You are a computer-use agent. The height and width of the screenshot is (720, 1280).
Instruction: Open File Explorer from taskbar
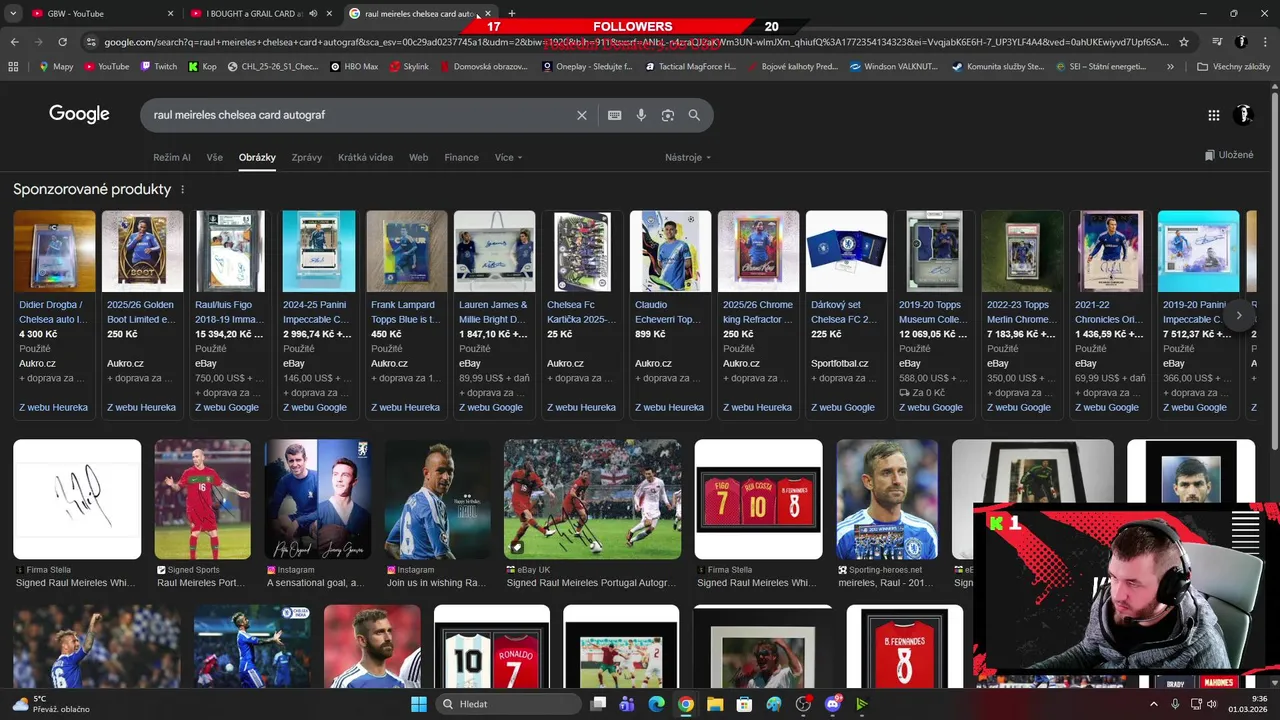tap(715, 704)
